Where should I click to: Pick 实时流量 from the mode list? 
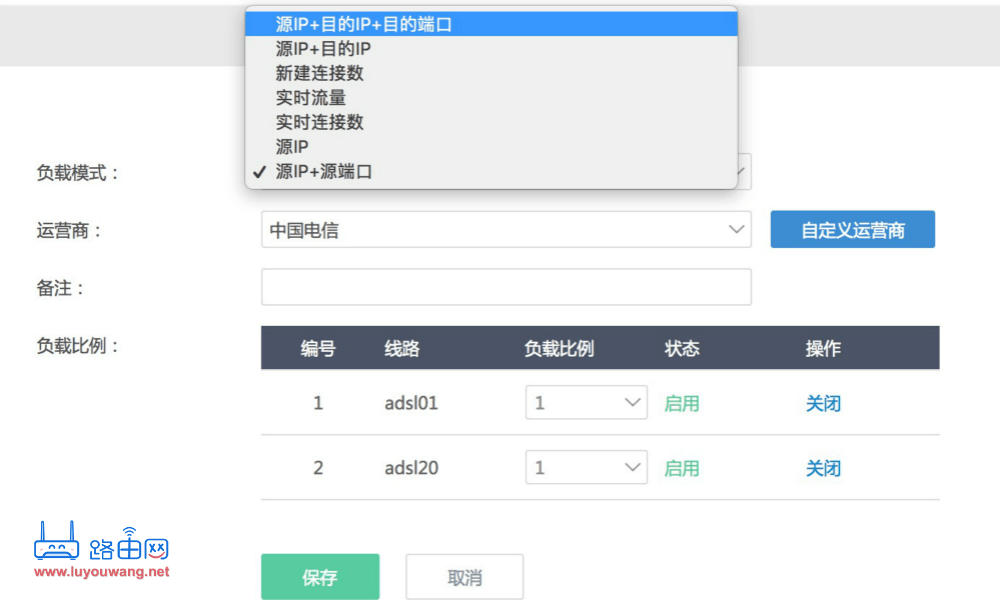(312, 97)
